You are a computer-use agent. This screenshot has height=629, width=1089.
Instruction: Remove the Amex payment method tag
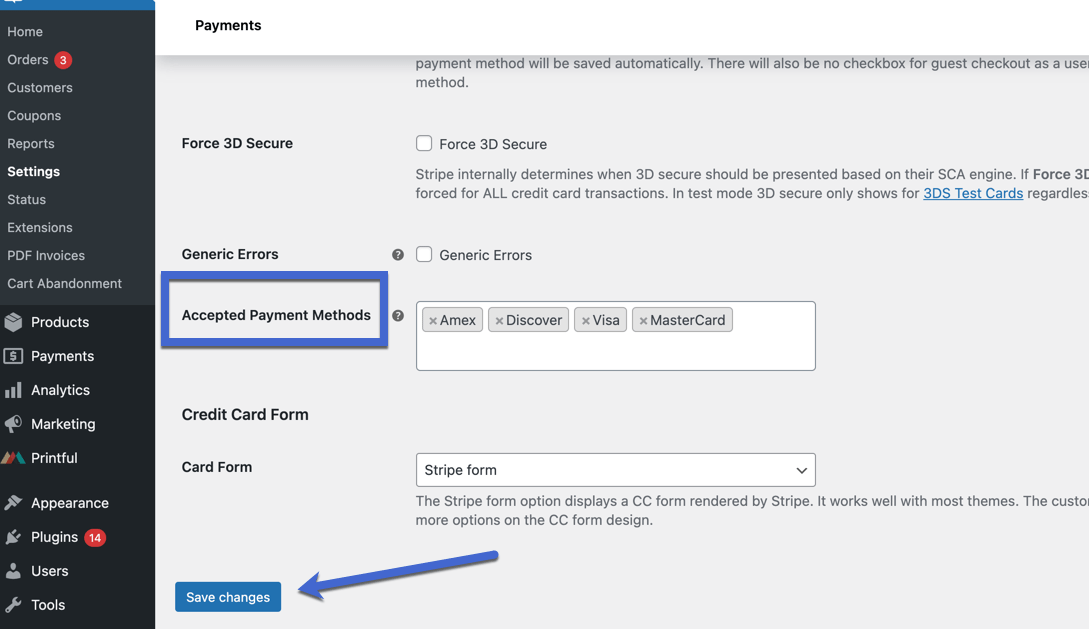[x=433, y=321]
